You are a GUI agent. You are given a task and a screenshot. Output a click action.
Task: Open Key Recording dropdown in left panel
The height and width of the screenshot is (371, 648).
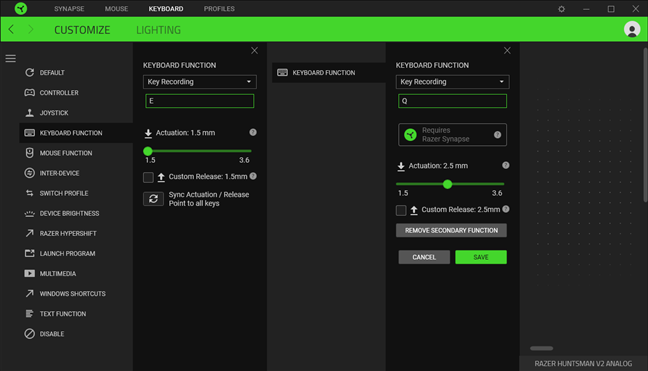[x=200, y=82]
